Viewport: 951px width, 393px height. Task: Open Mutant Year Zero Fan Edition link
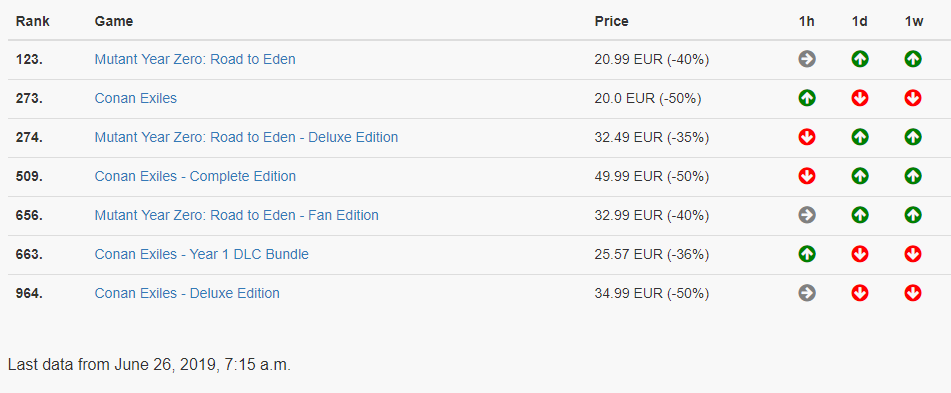click(x=237, y=215)
